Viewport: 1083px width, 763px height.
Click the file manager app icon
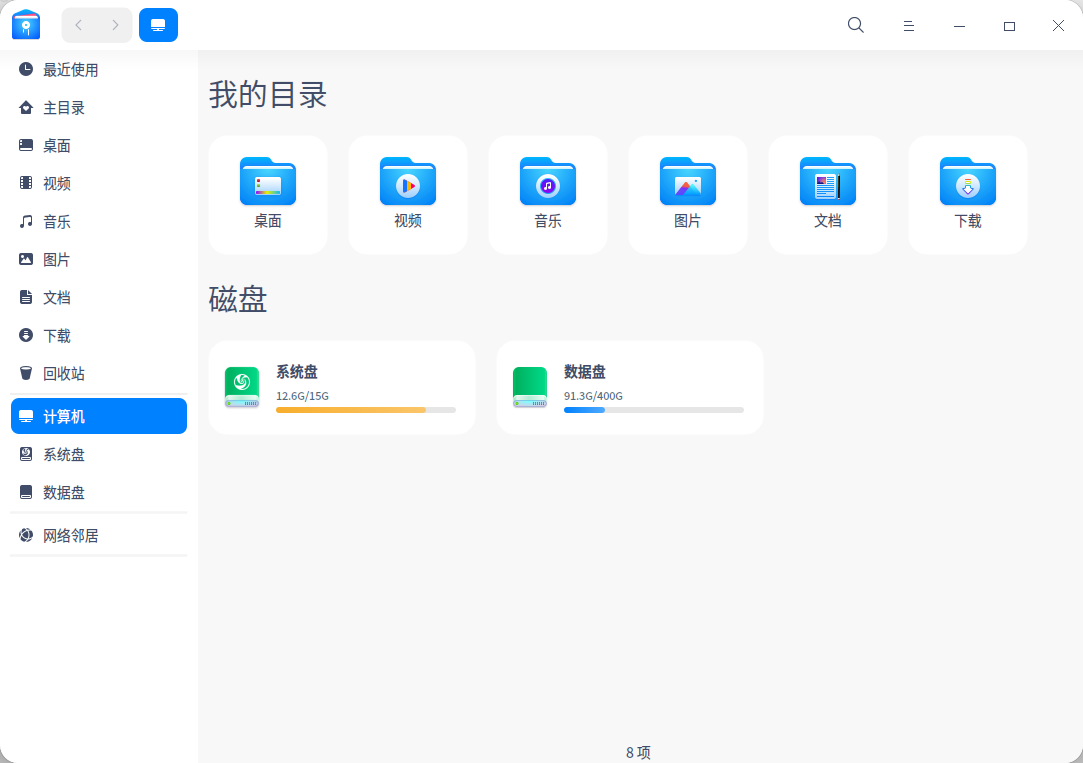tap(25, 25)
